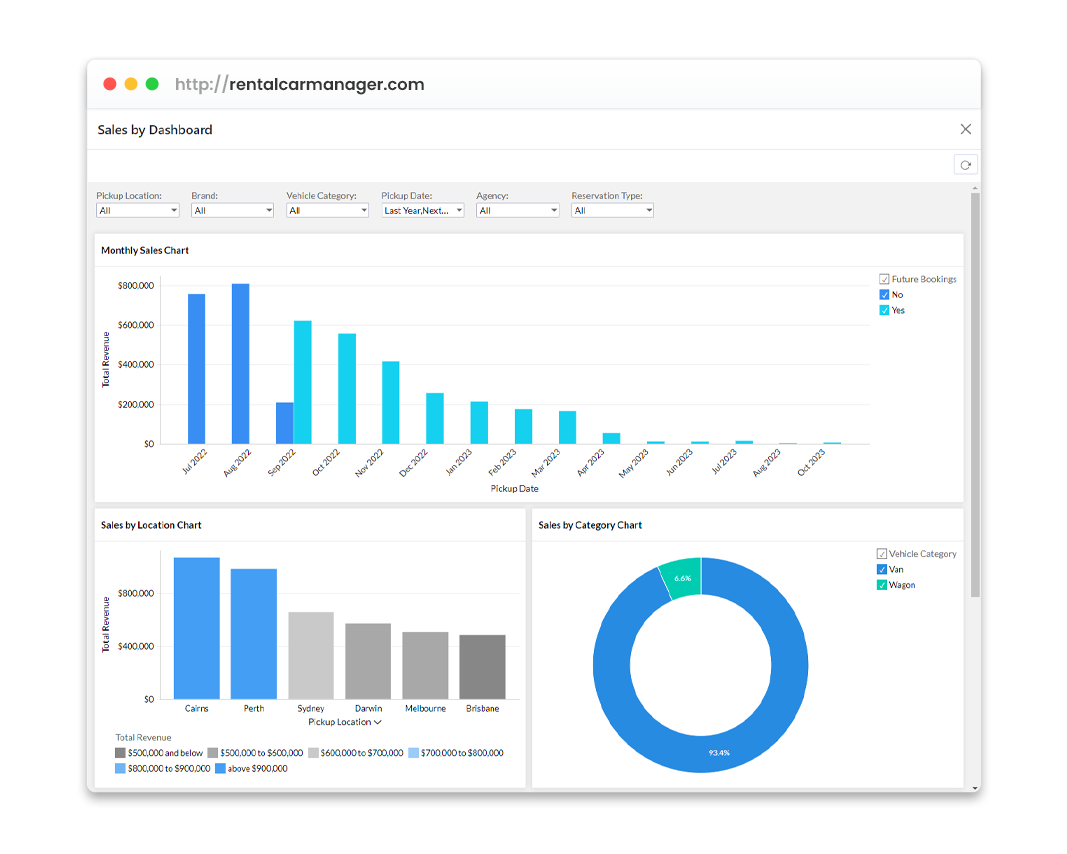This screenshot has height=854, width=1067.
Task: Open the Reservation Type filter dropdown
Action: coord(612,210)
